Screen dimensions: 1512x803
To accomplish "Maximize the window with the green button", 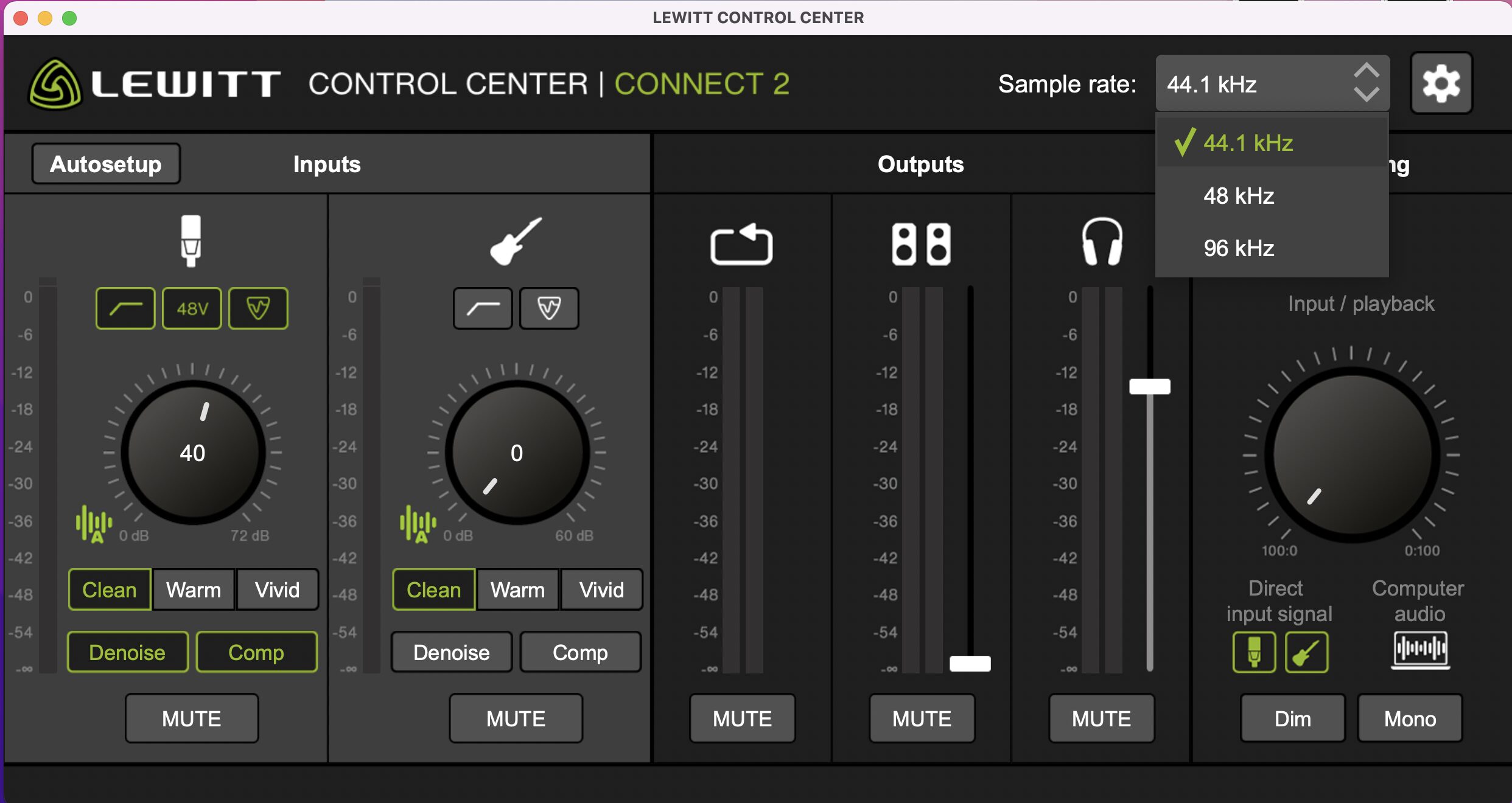I will coord(69,18).
